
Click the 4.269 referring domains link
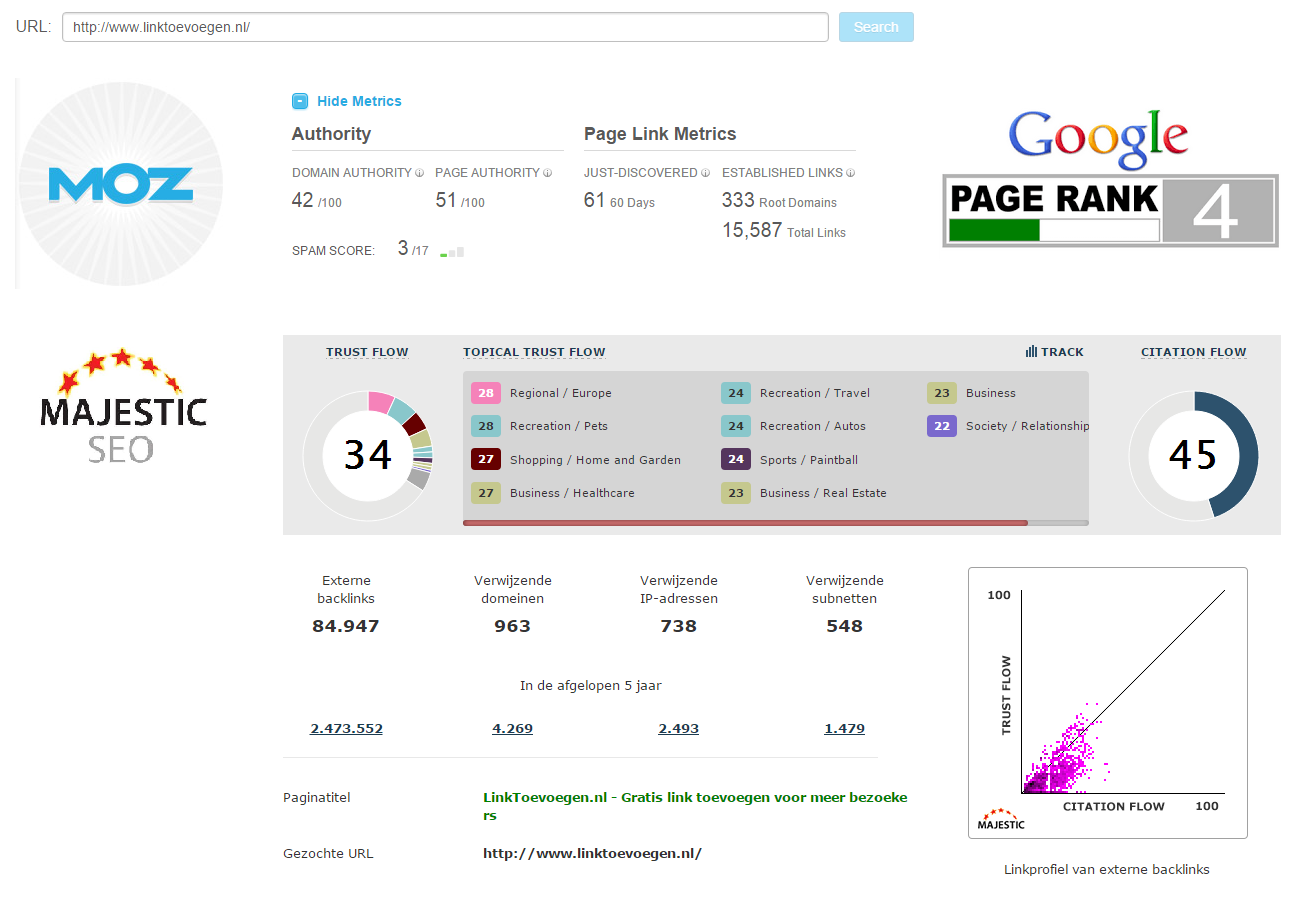[x=512, y=729]
